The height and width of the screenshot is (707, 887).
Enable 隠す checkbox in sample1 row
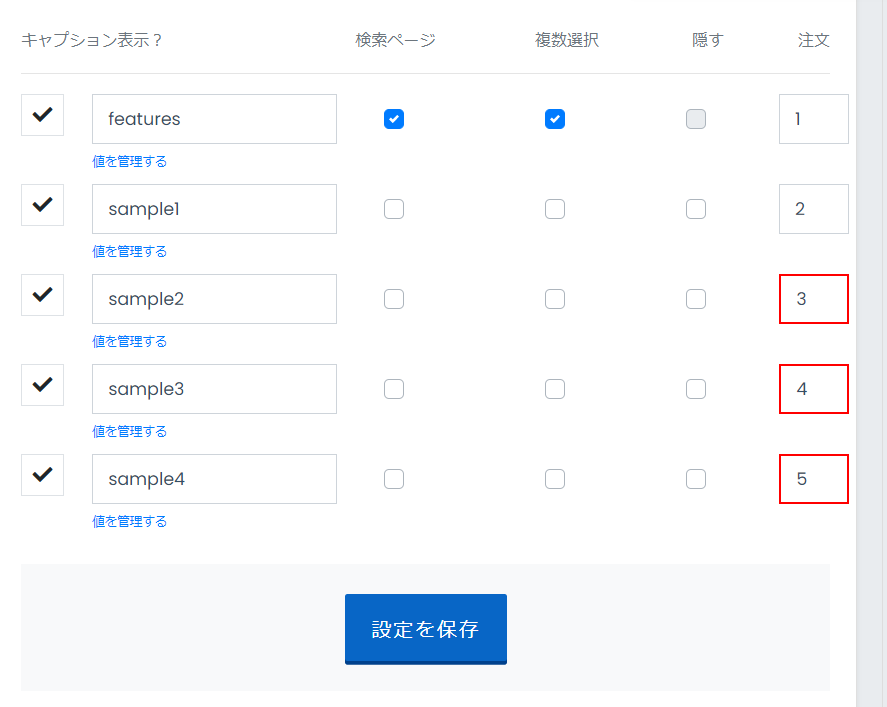pos(696,209)
